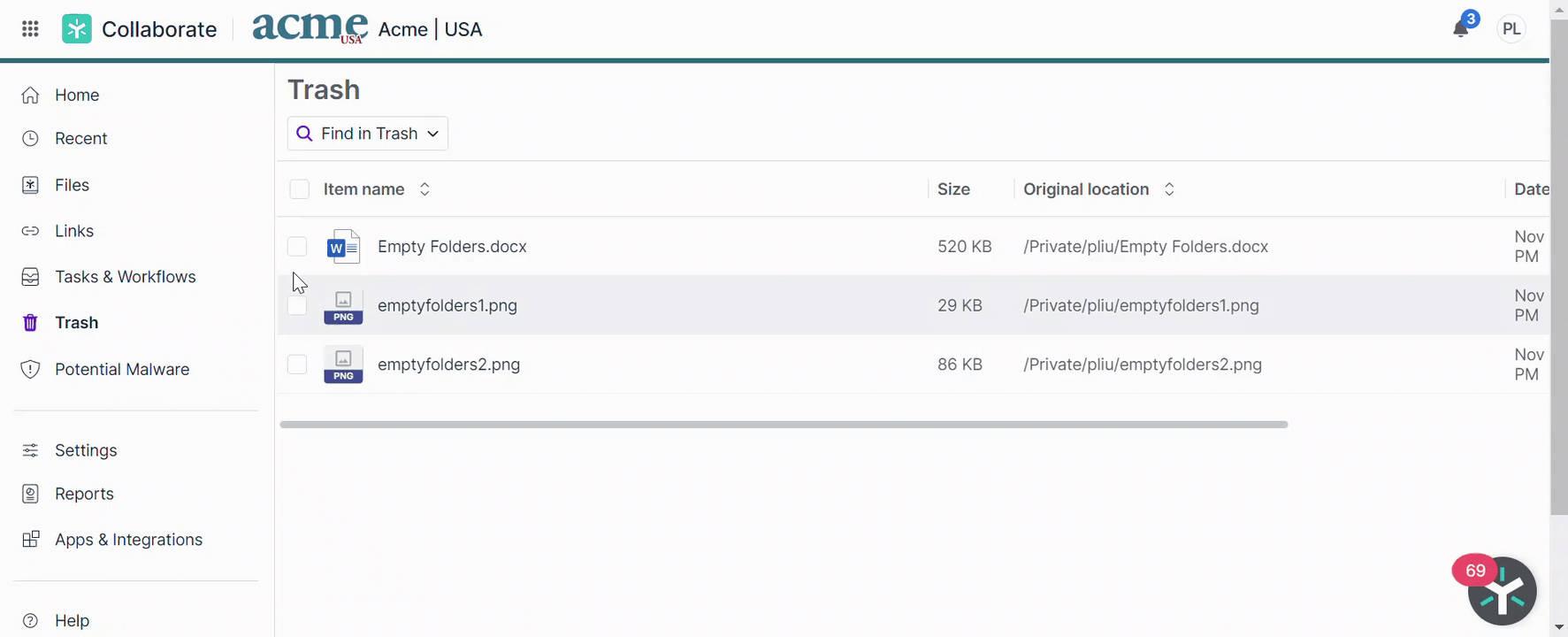
Task: Click the Collaborate logo icon
Action: pyautogui.click(x=77, y=29)
